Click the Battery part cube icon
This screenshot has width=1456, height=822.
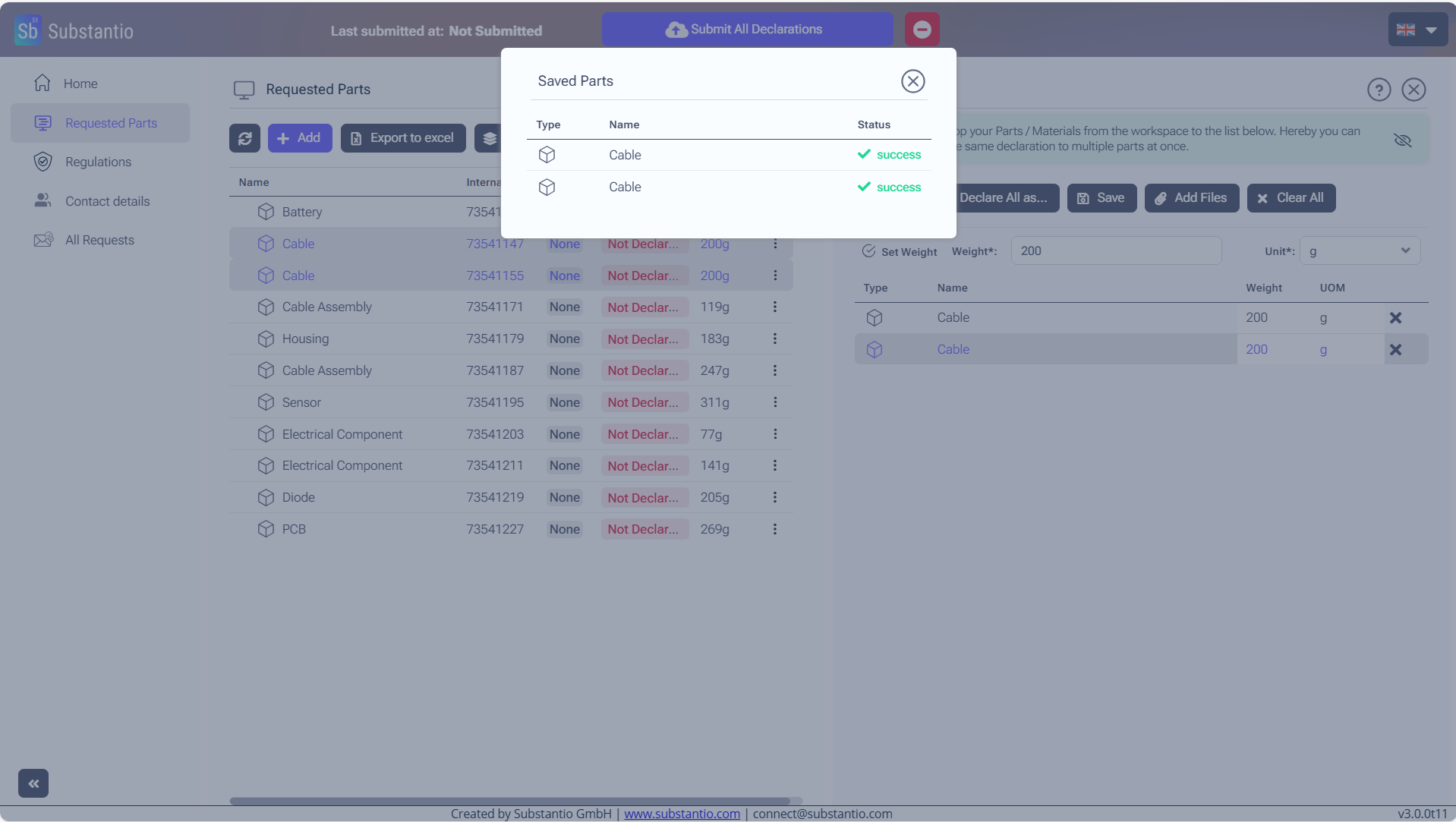pos(266,212)
